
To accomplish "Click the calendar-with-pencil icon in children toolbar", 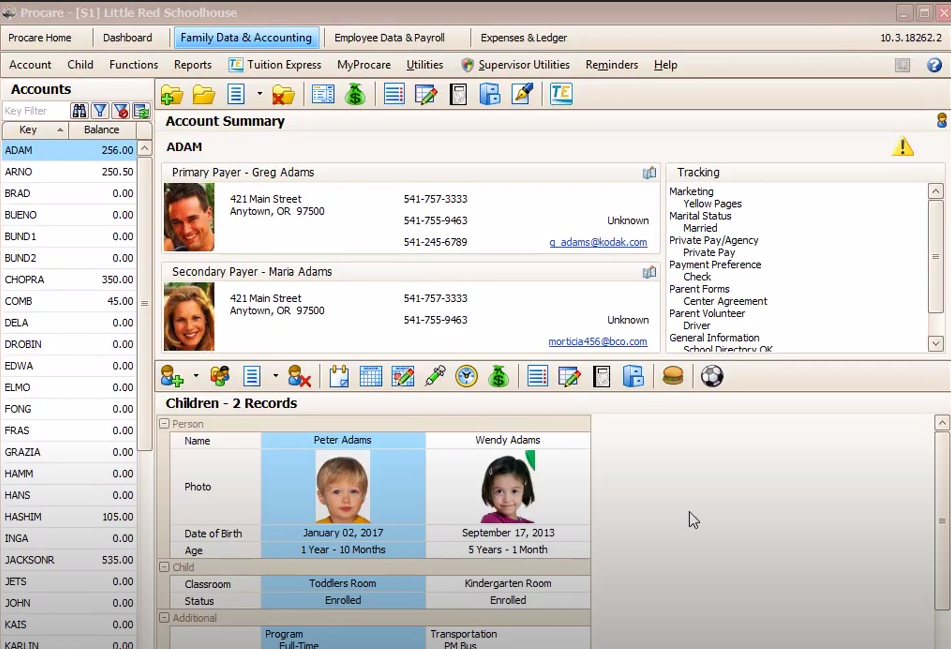I will [403, 377].
